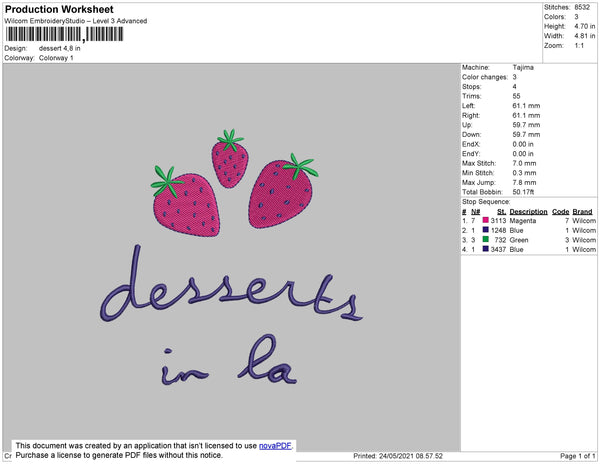Click the Magenta color swatch
Image resolution: width=600 pixels, height=464 pixels.
click(x=486, y=220)
